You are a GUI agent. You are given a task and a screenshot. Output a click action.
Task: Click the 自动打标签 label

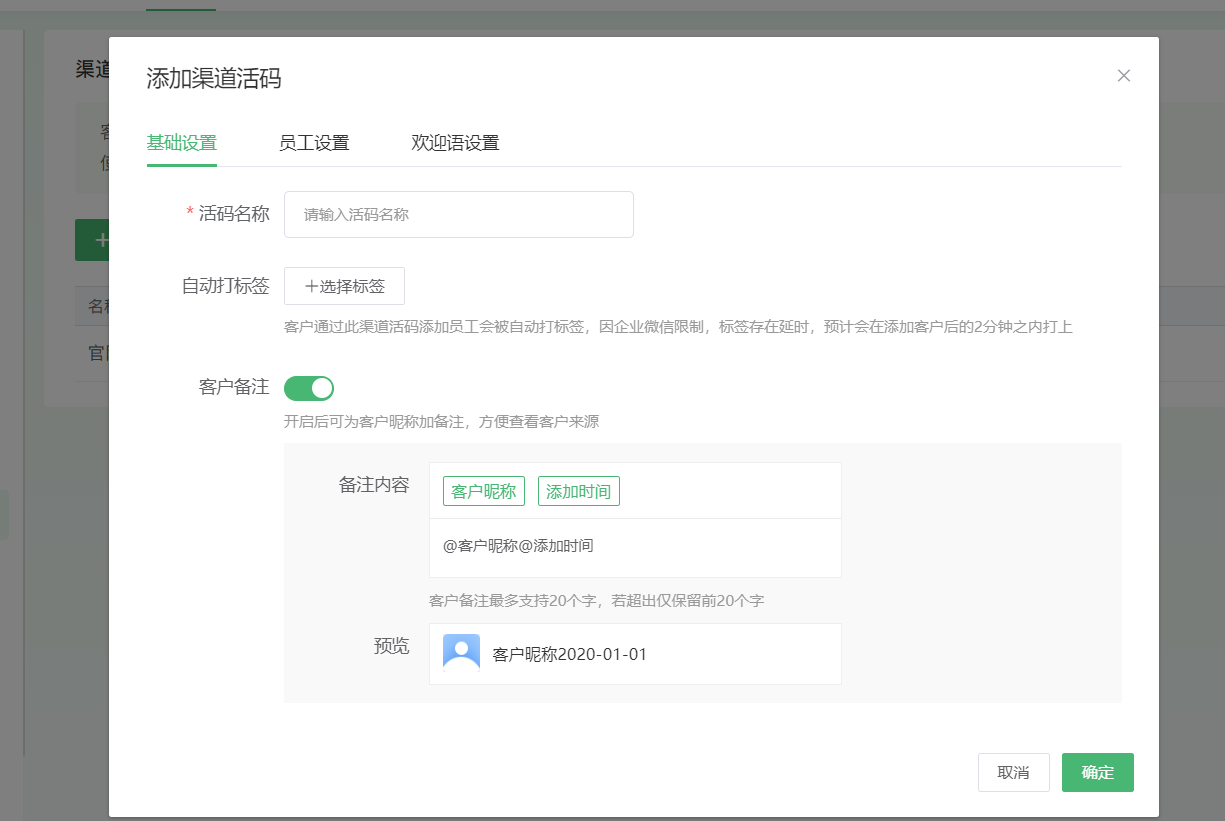click(x=225, y=286)
